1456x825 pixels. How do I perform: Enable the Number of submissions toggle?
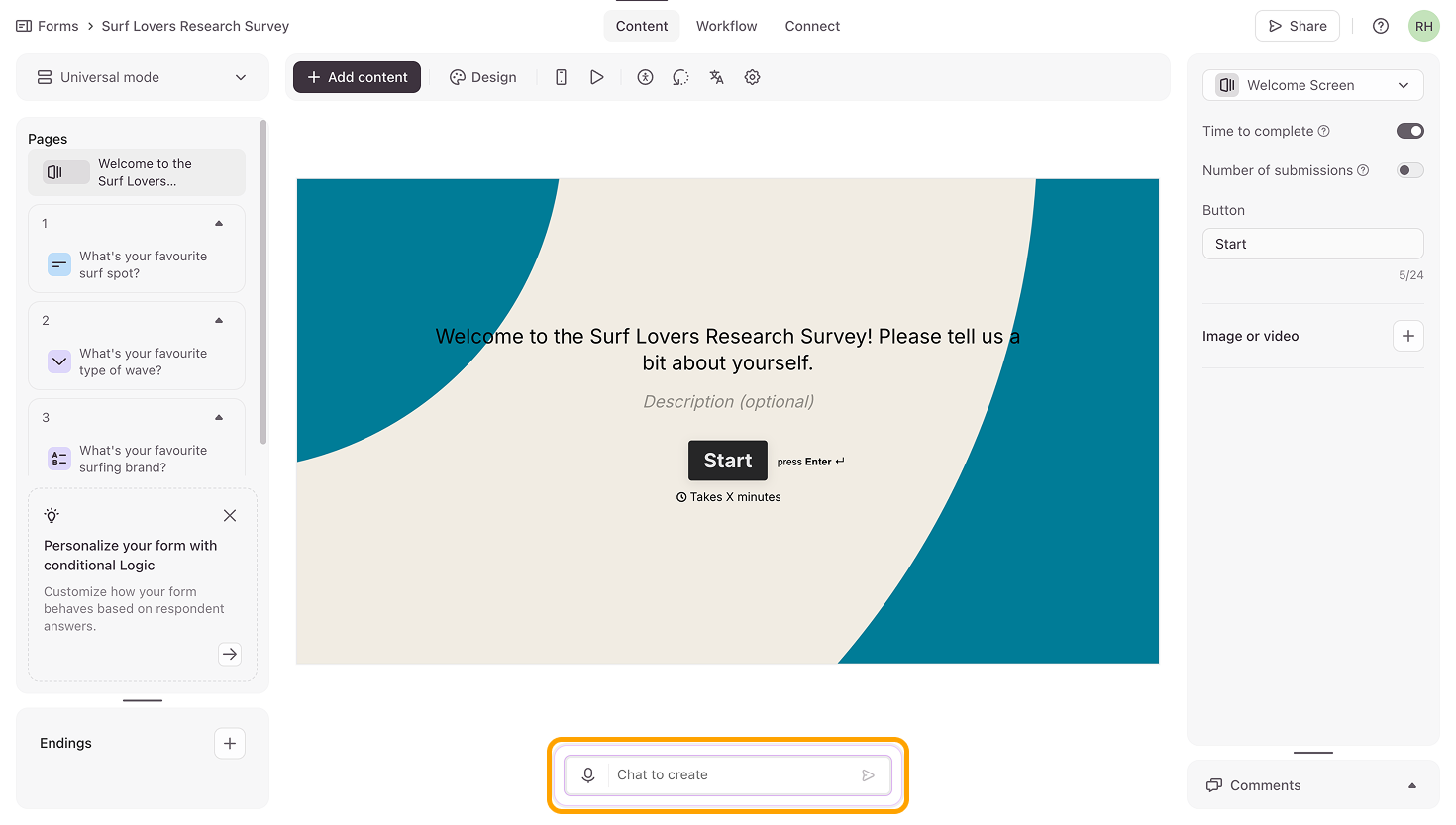point(1409,170)
